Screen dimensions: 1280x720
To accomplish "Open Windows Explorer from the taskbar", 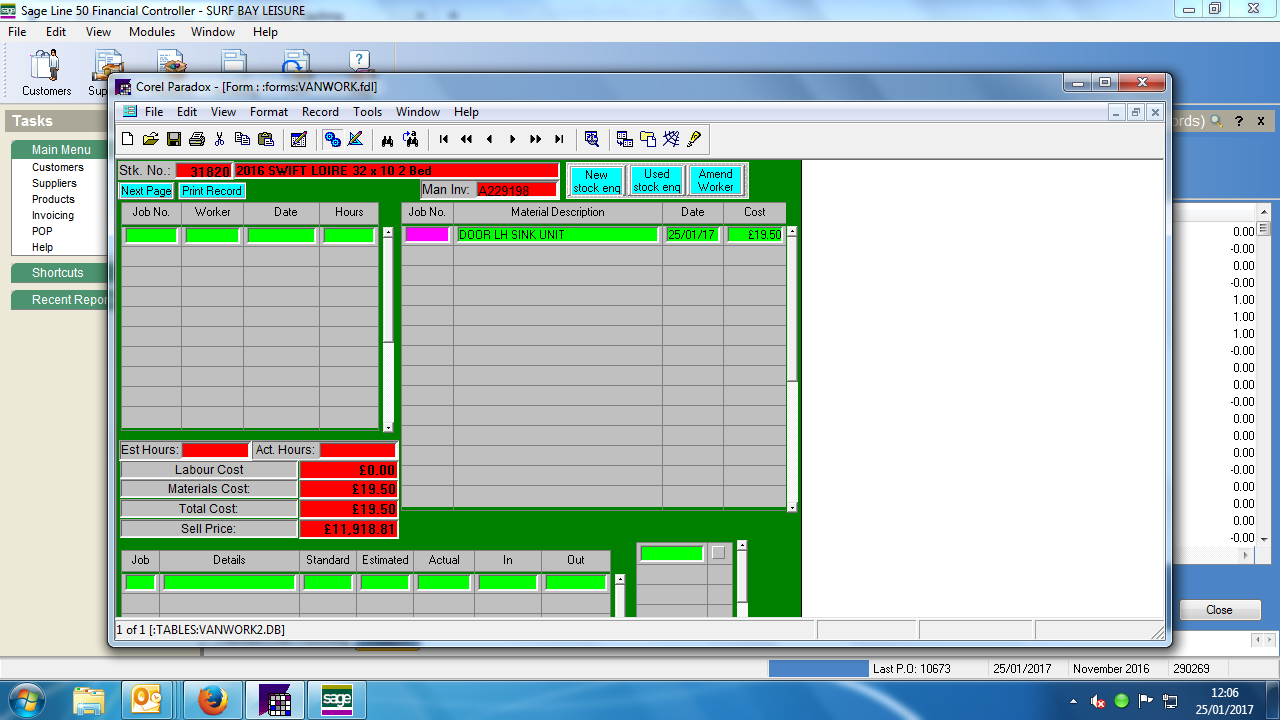I will (x=88, y=701).
